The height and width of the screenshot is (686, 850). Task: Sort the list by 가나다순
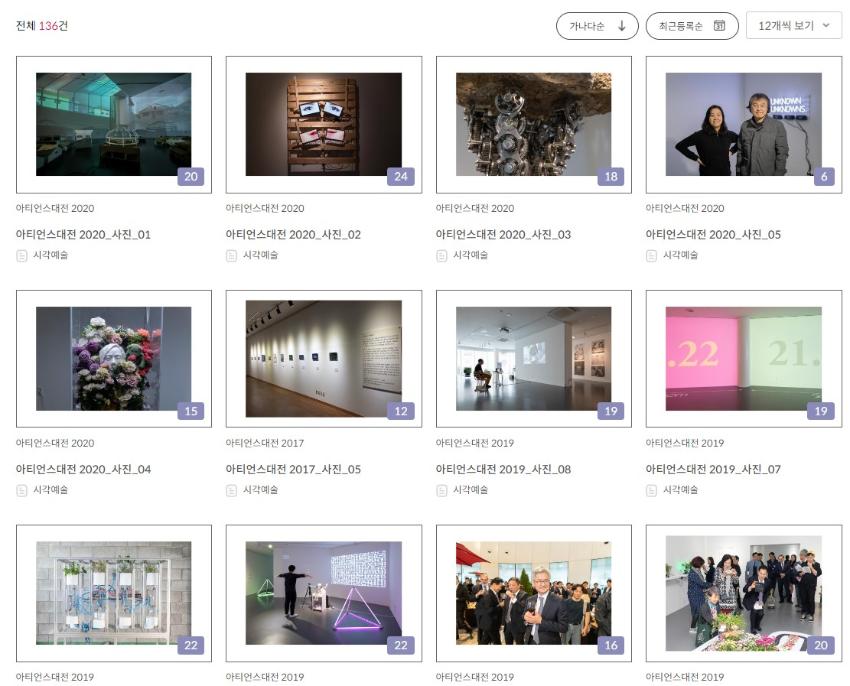tap(588, 26)
